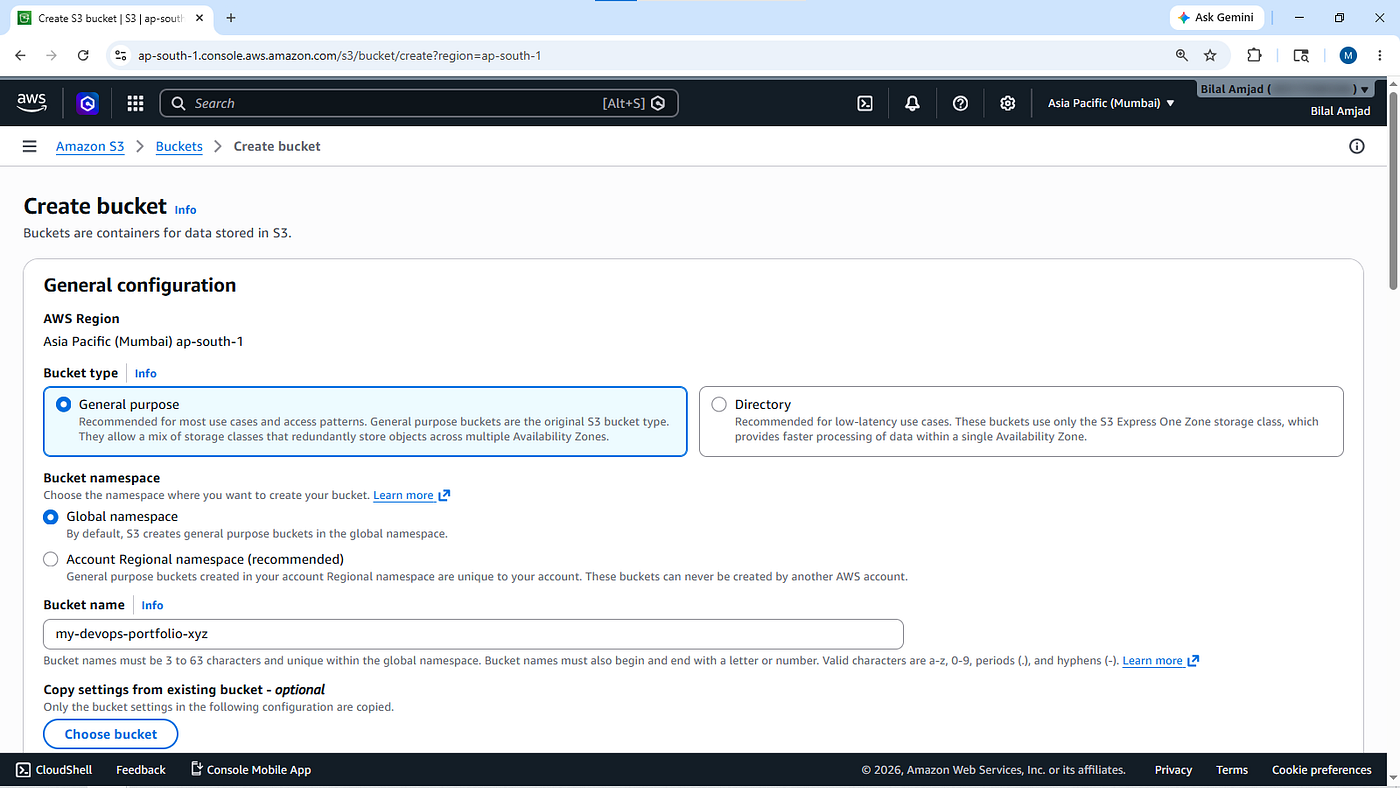The height and width of the screenshot is (788, 1400).
Task: Click the zoom magnifier icon in address bar
Action: (1182, 55)
